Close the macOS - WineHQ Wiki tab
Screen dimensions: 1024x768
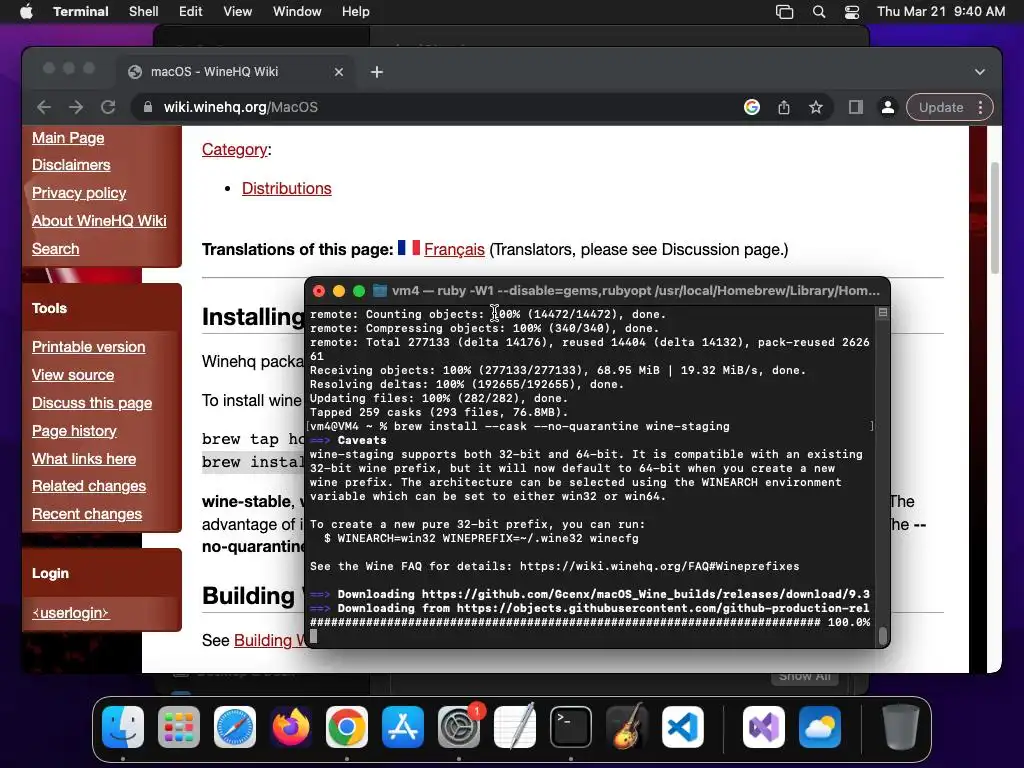(339, 72)
